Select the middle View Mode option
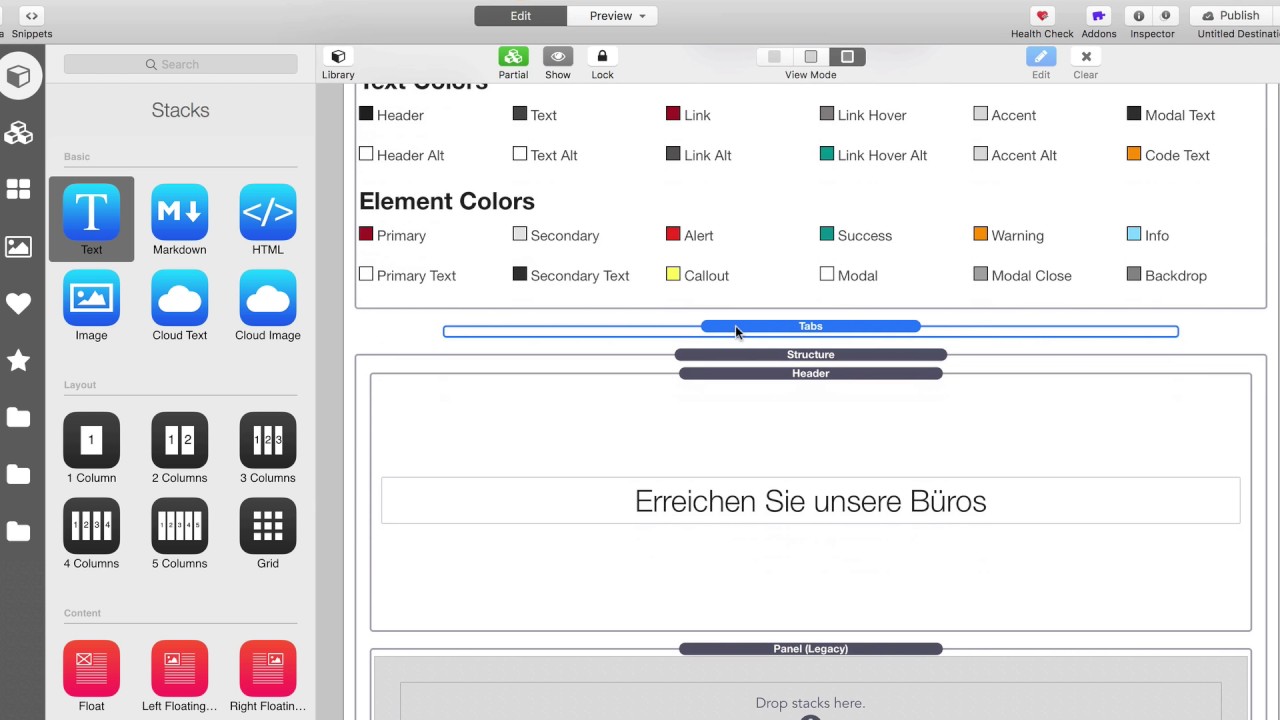 point(811,57)
